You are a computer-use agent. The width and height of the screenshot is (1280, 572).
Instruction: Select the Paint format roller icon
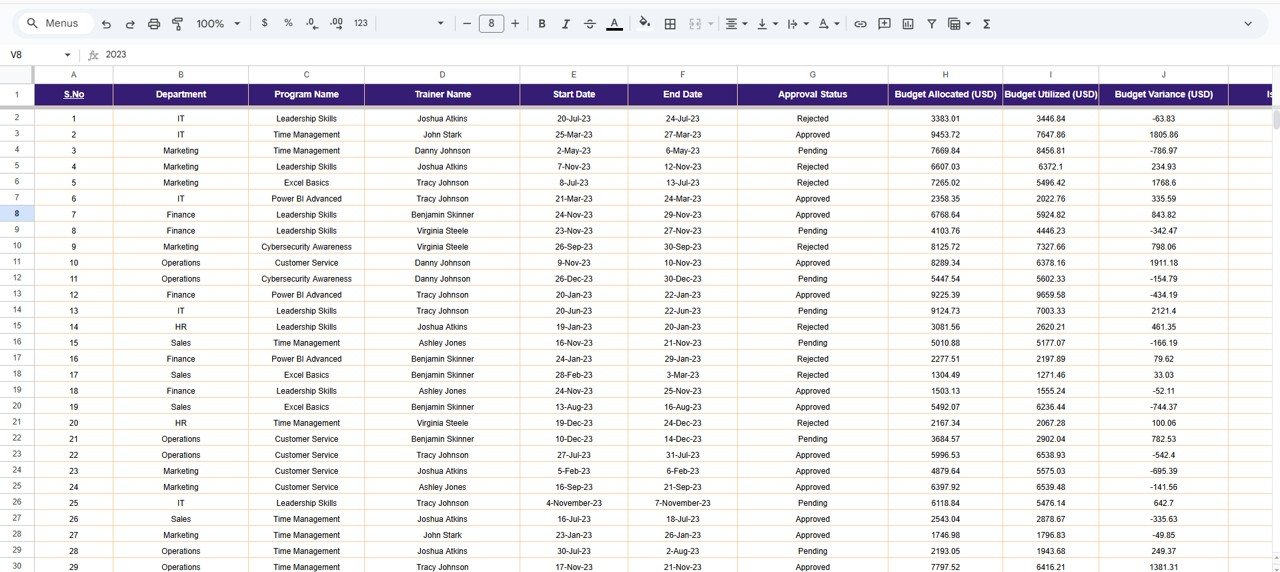pos(178,24)
